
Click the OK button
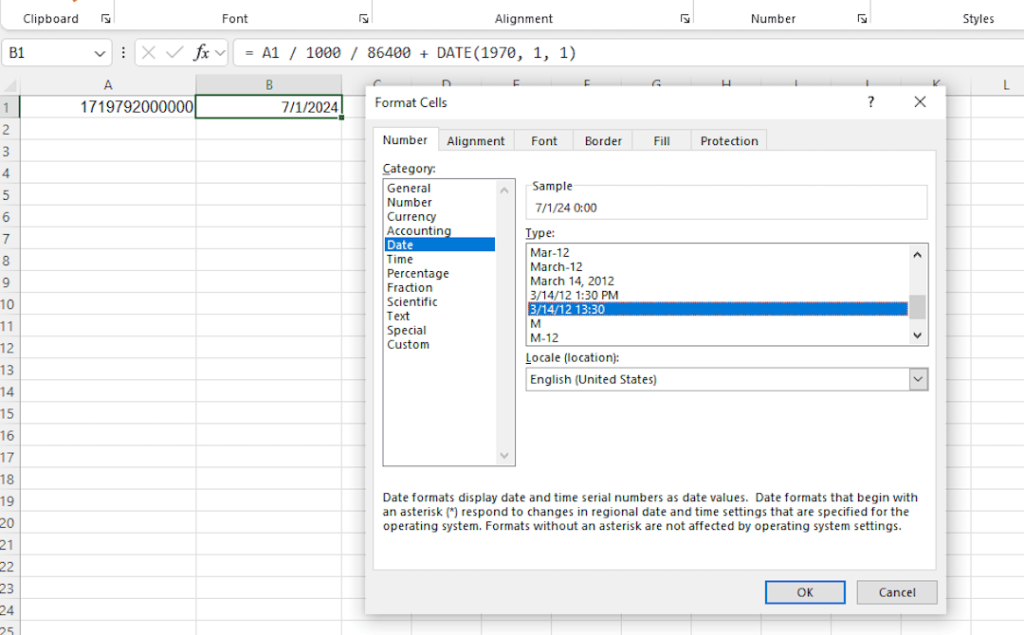(805, 592)
